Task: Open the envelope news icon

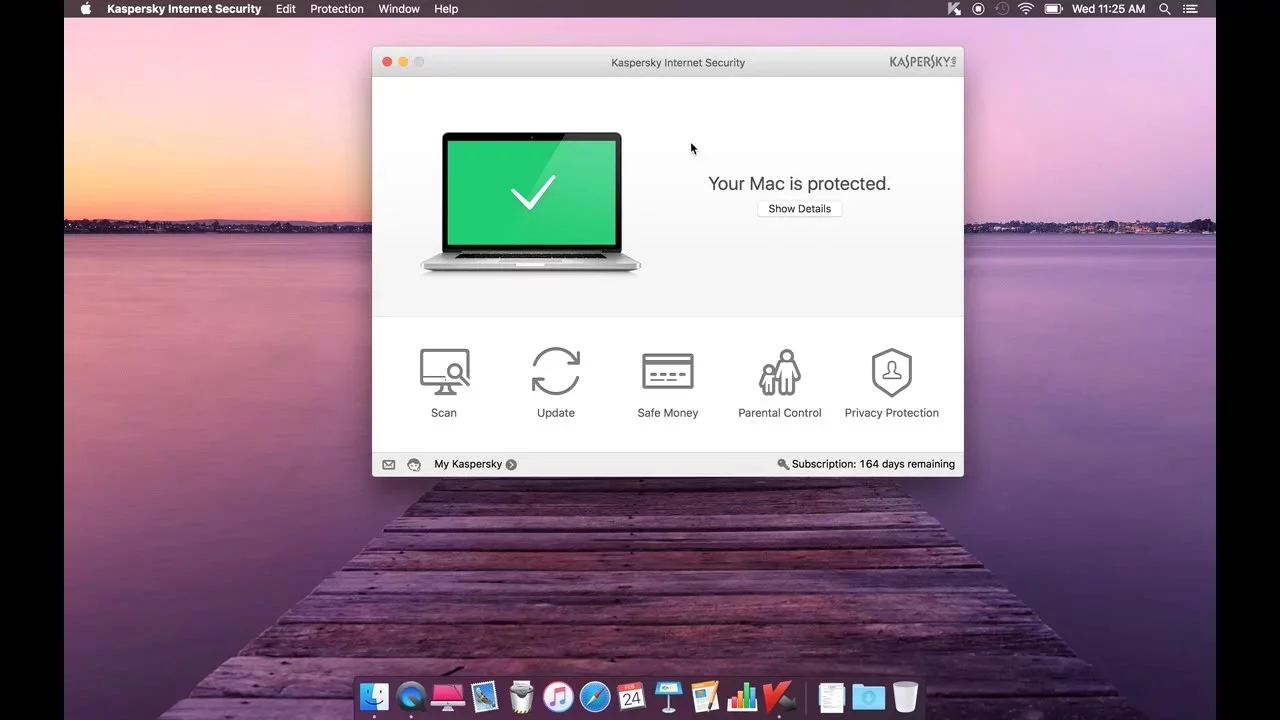Action: (x=389, y=464)
